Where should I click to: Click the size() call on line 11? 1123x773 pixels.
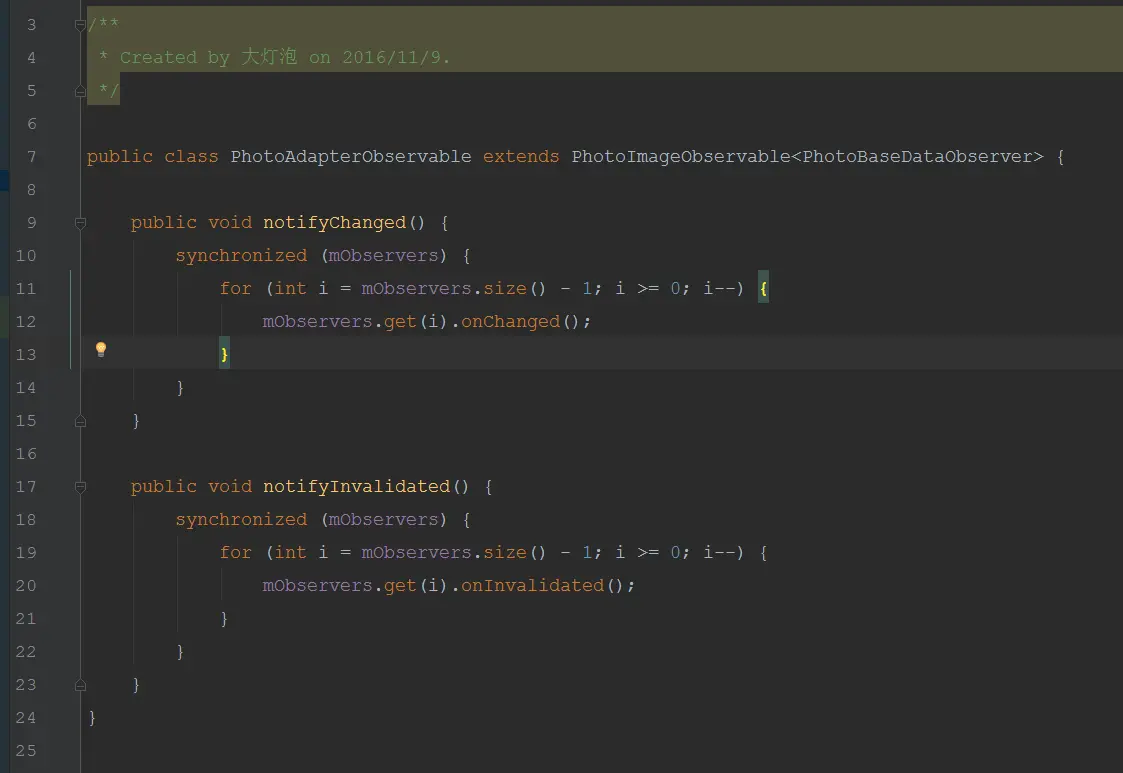tap(515, 289)
